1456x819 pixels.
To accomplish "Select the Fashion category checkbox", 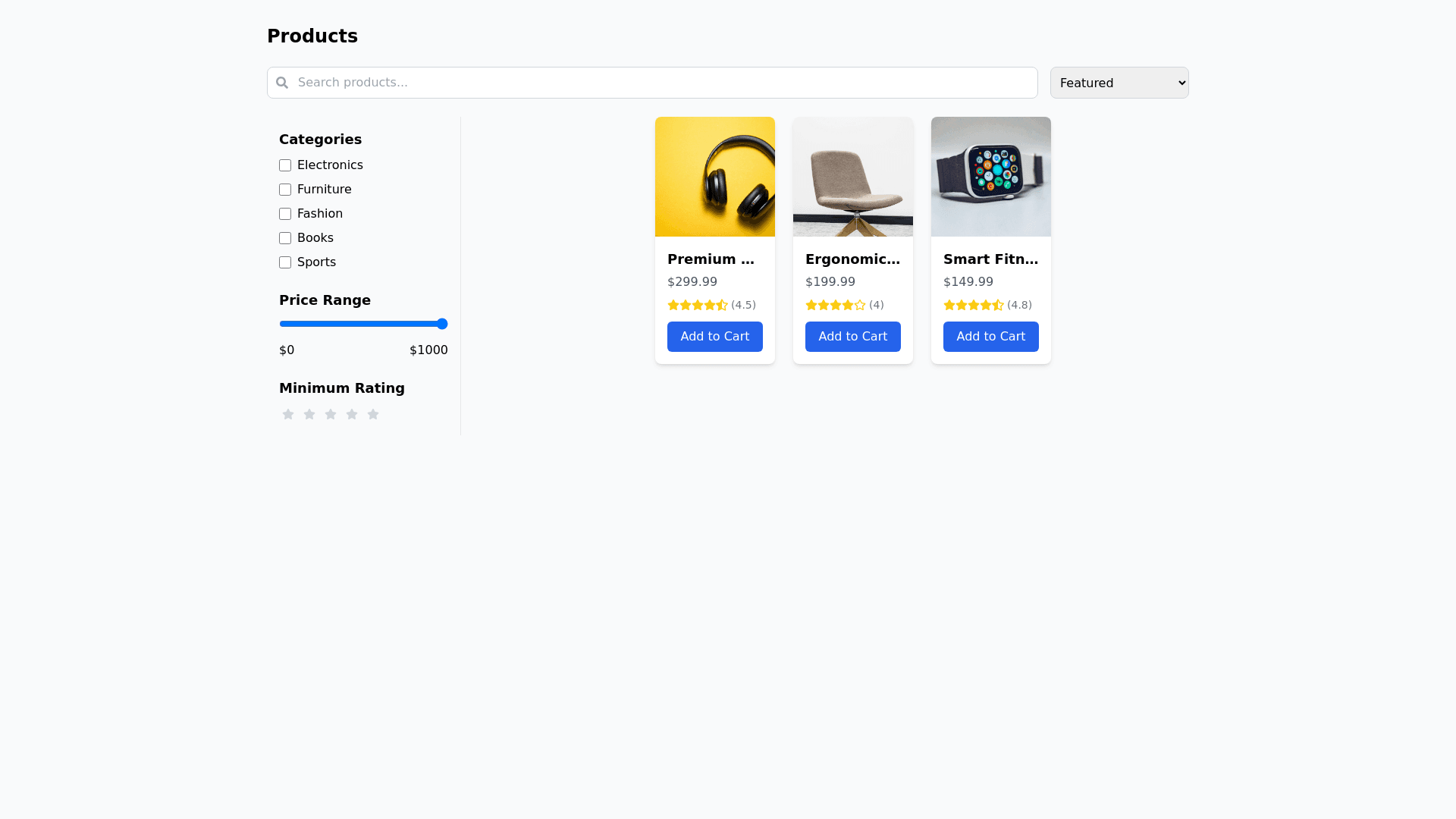I will [x=285, y=214].
